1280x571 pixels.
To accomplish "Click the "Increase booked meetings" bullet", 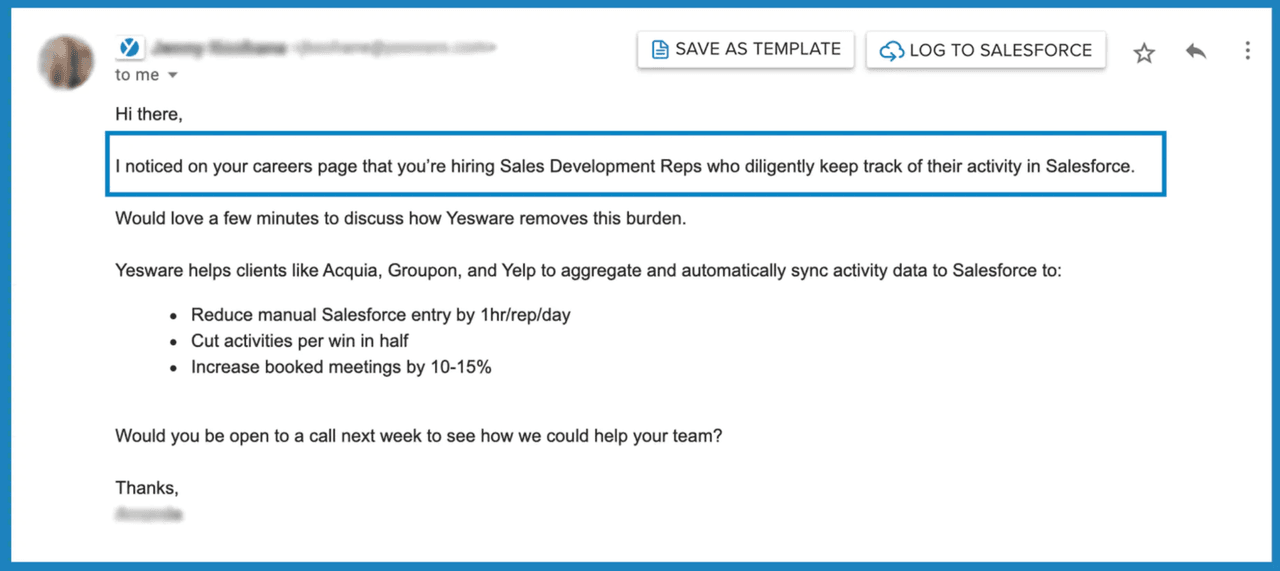I will (341, 367).
